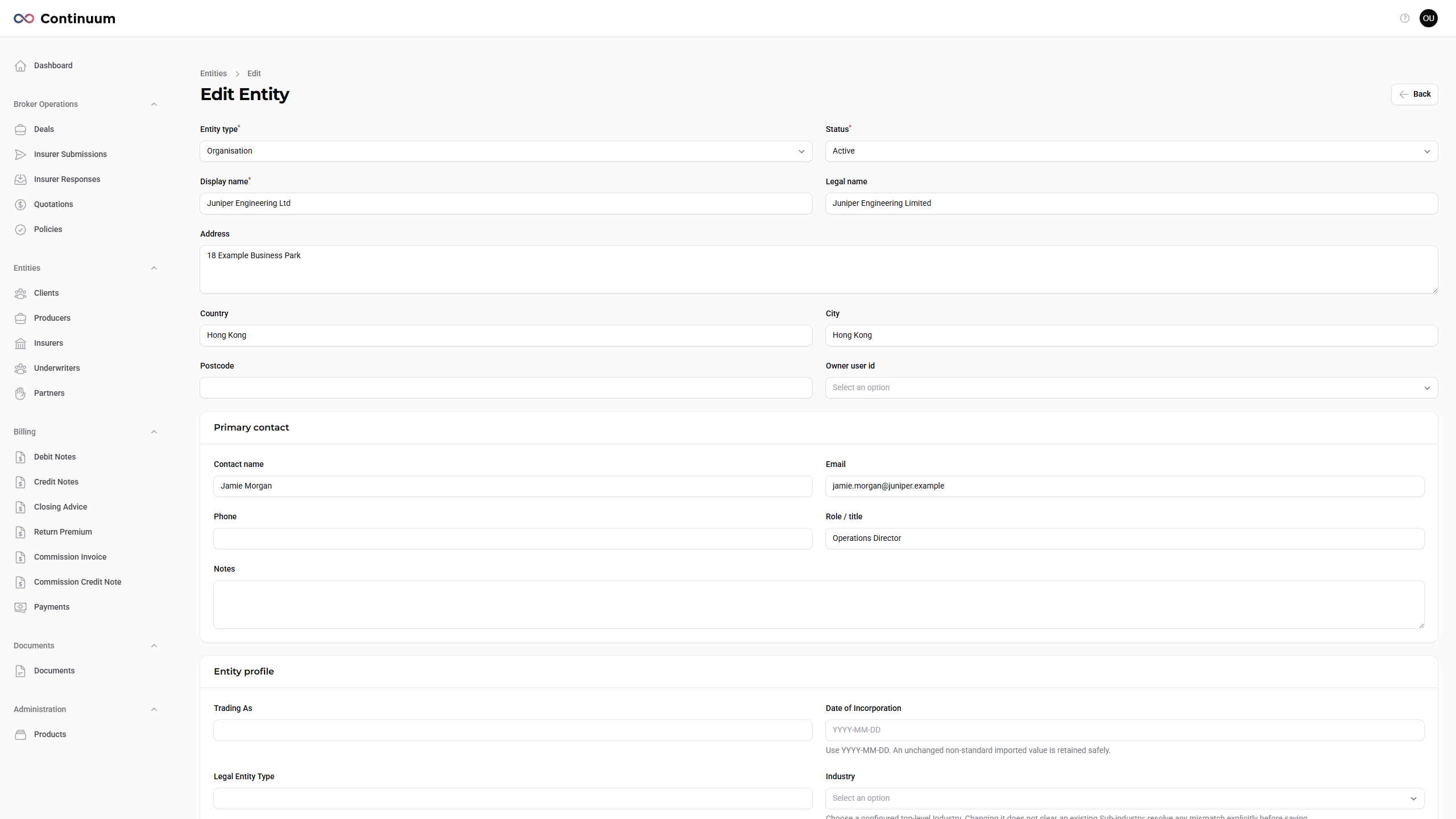The image size is (1456, 819).
Task: Click the Display name input field
Action: click(x=506, y=204)
